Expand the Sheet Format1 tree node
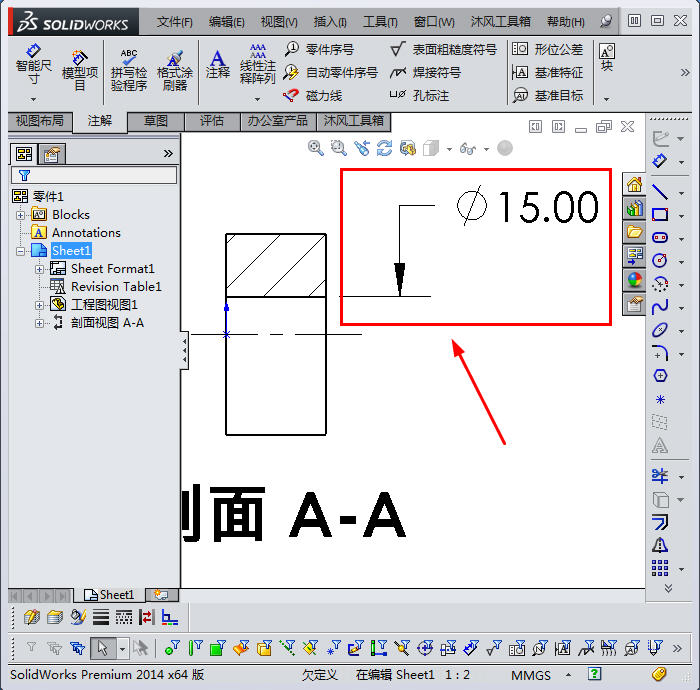 (x=40, y=269)
